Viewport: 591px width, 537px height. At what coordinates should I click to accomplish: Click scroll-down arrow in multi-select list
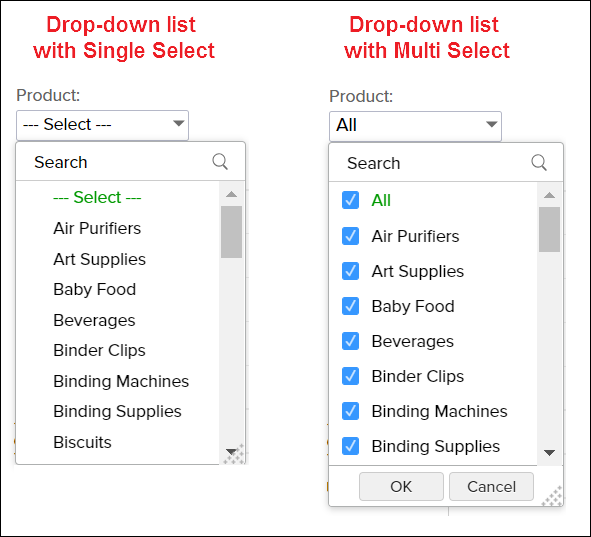pos(550,453)
